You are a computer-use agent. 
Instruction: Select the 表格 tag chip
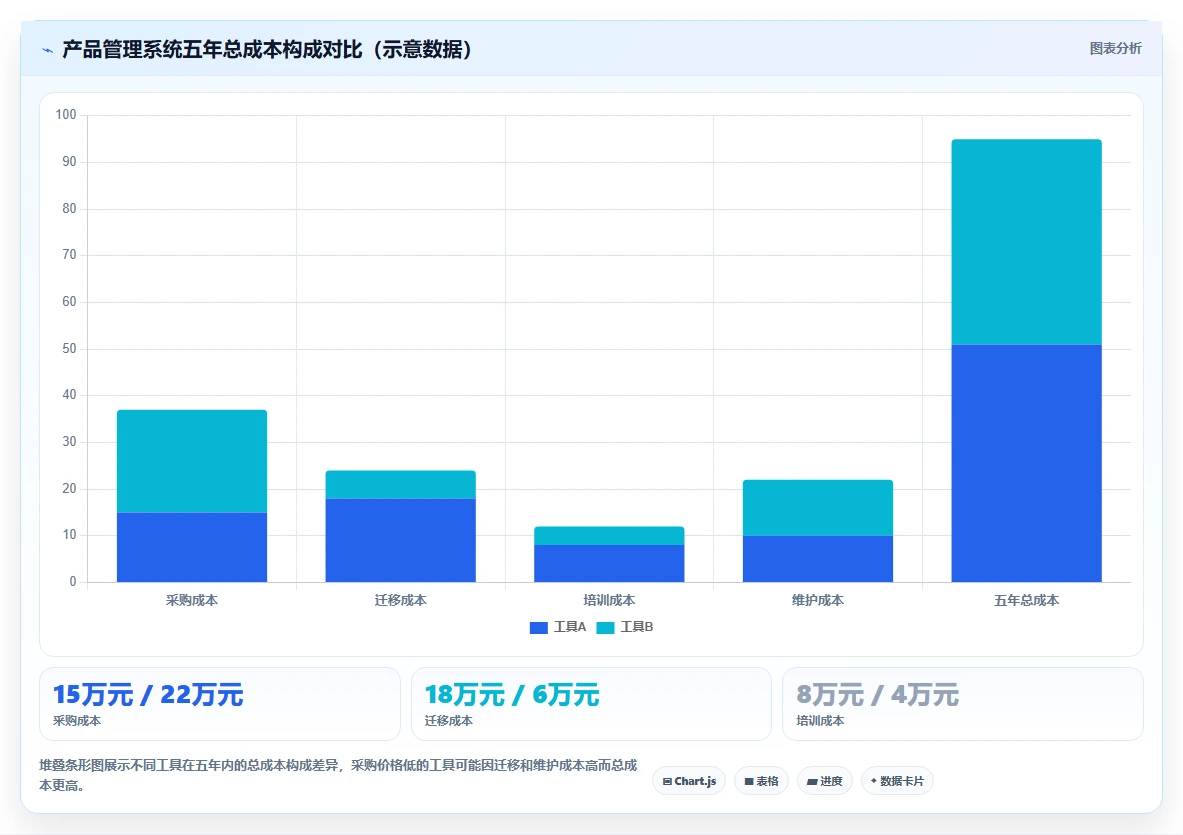click(761, 781)
